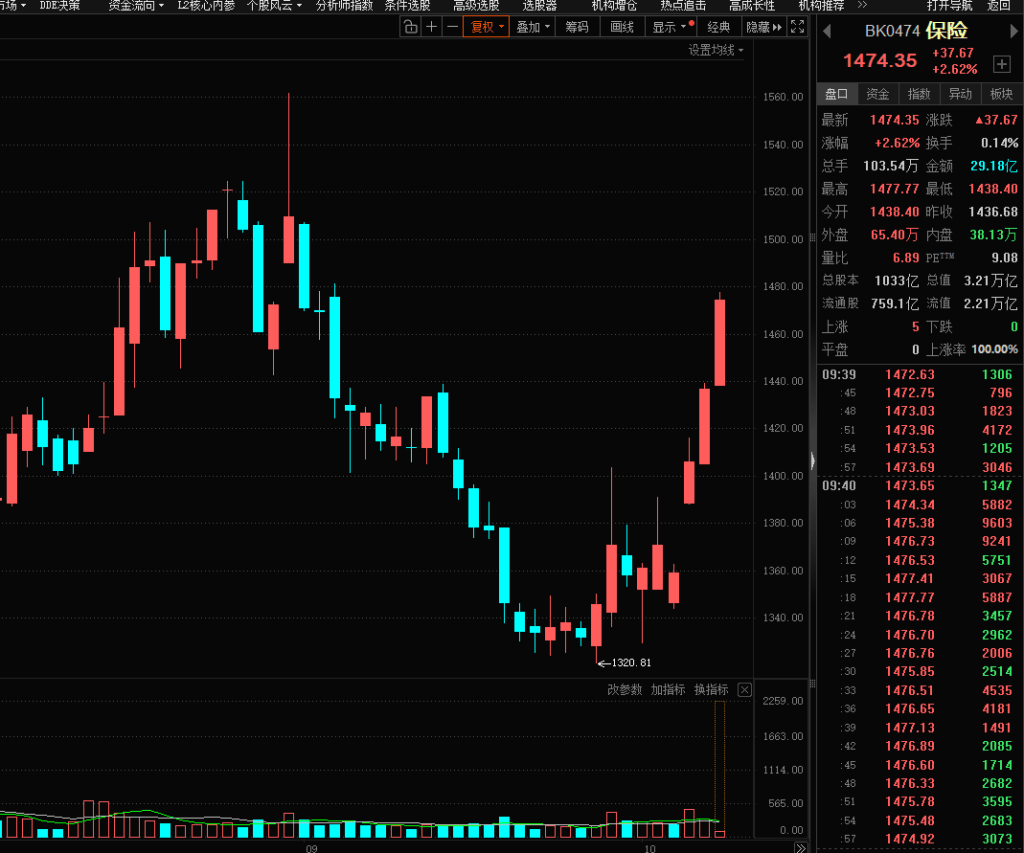
Task: Toggle fullscreen chart expand icon
Action: 798,27
